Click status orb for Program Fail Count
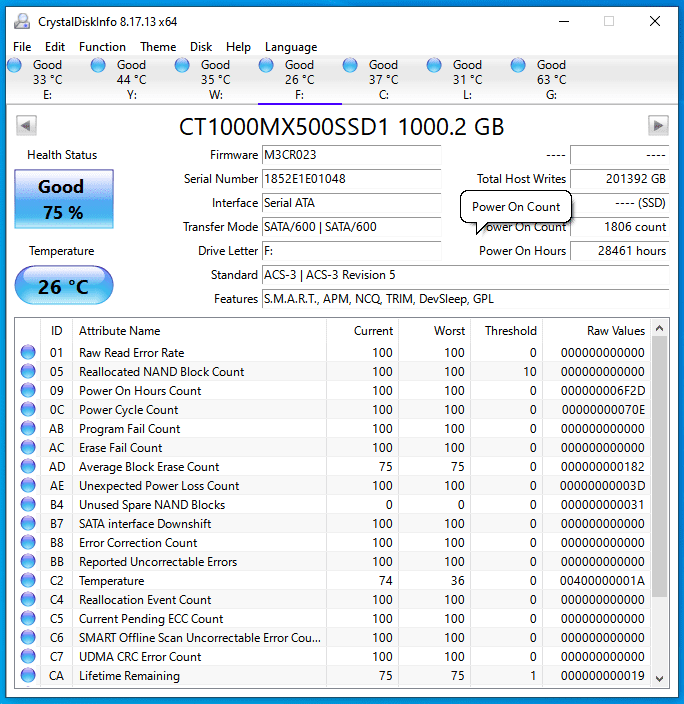 point(28,428)
